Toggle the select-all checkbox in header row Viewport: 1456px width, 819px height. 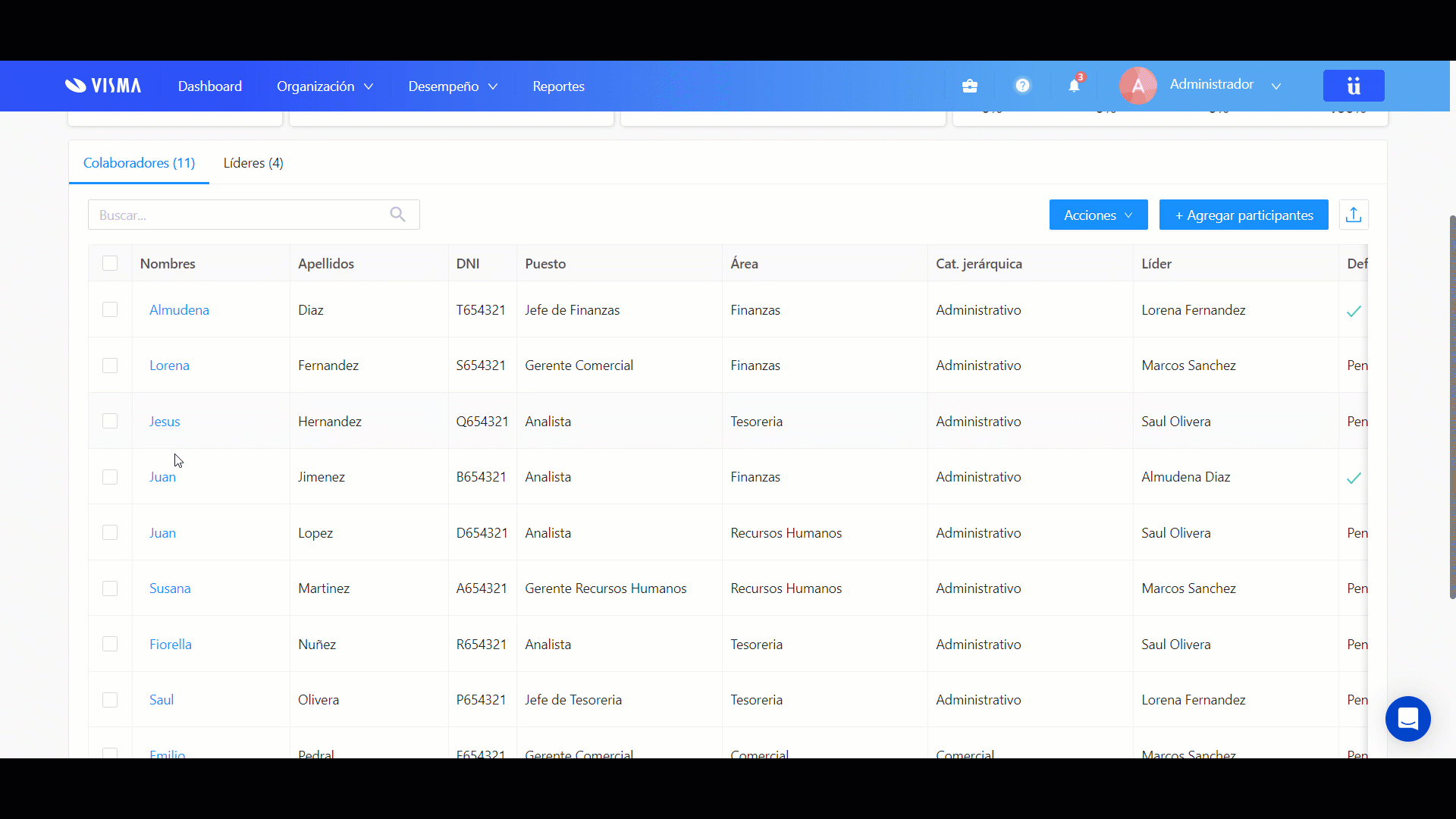(110, 263)
